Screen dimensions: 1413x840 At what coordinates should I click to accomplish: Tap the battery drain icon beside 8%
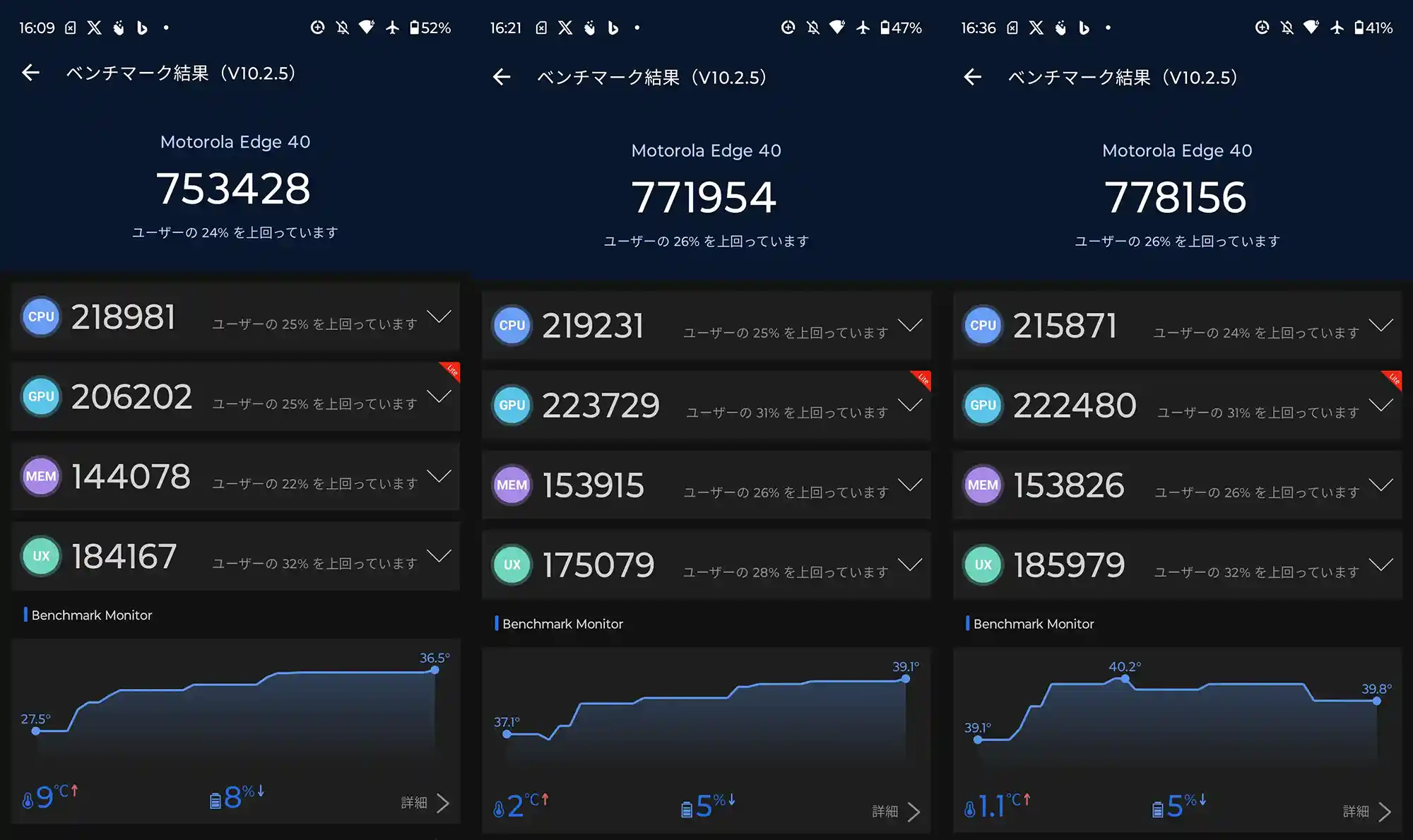click(x=215, y=800)
